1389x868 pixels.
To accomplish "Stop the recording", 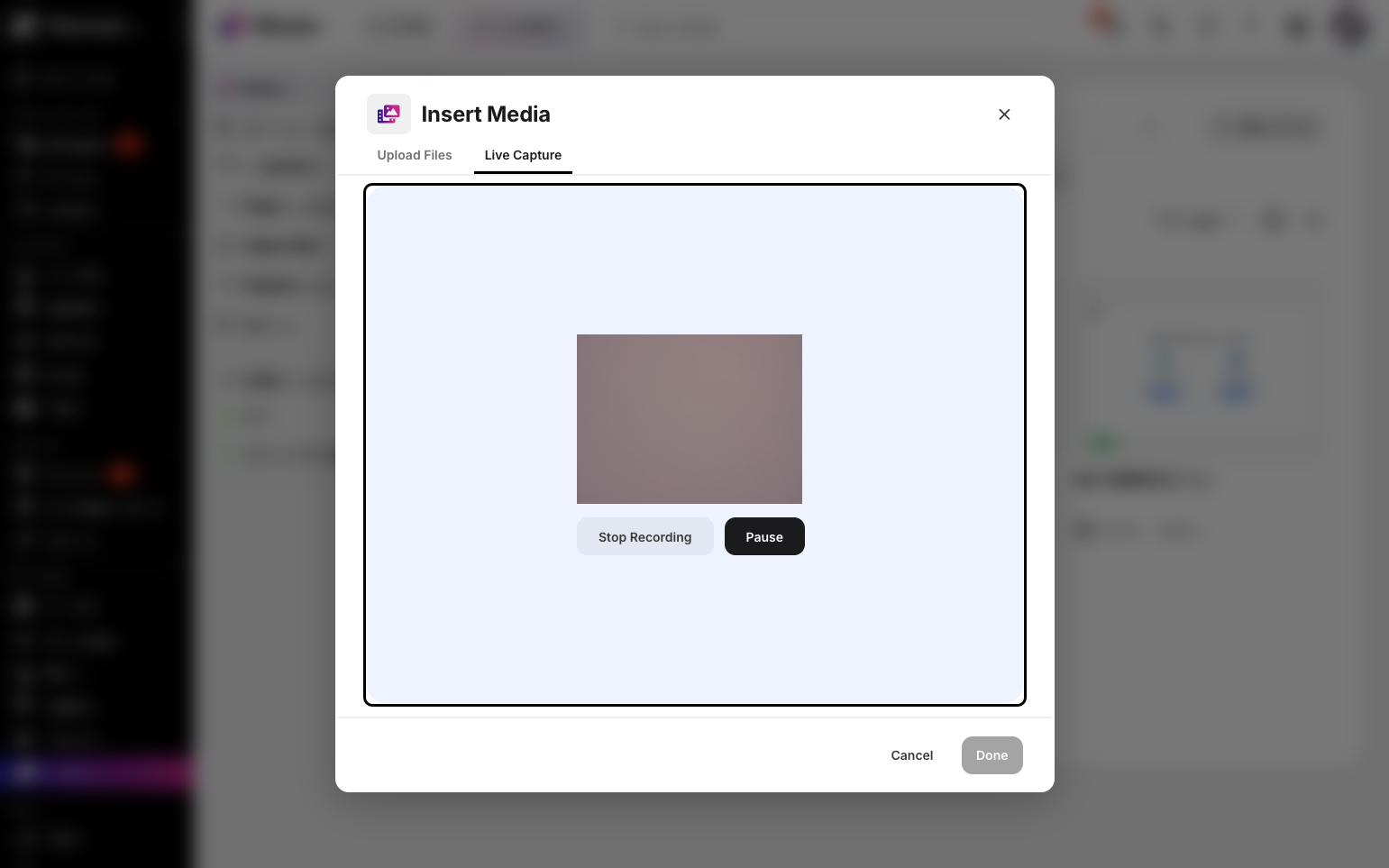I will [645, 536].
